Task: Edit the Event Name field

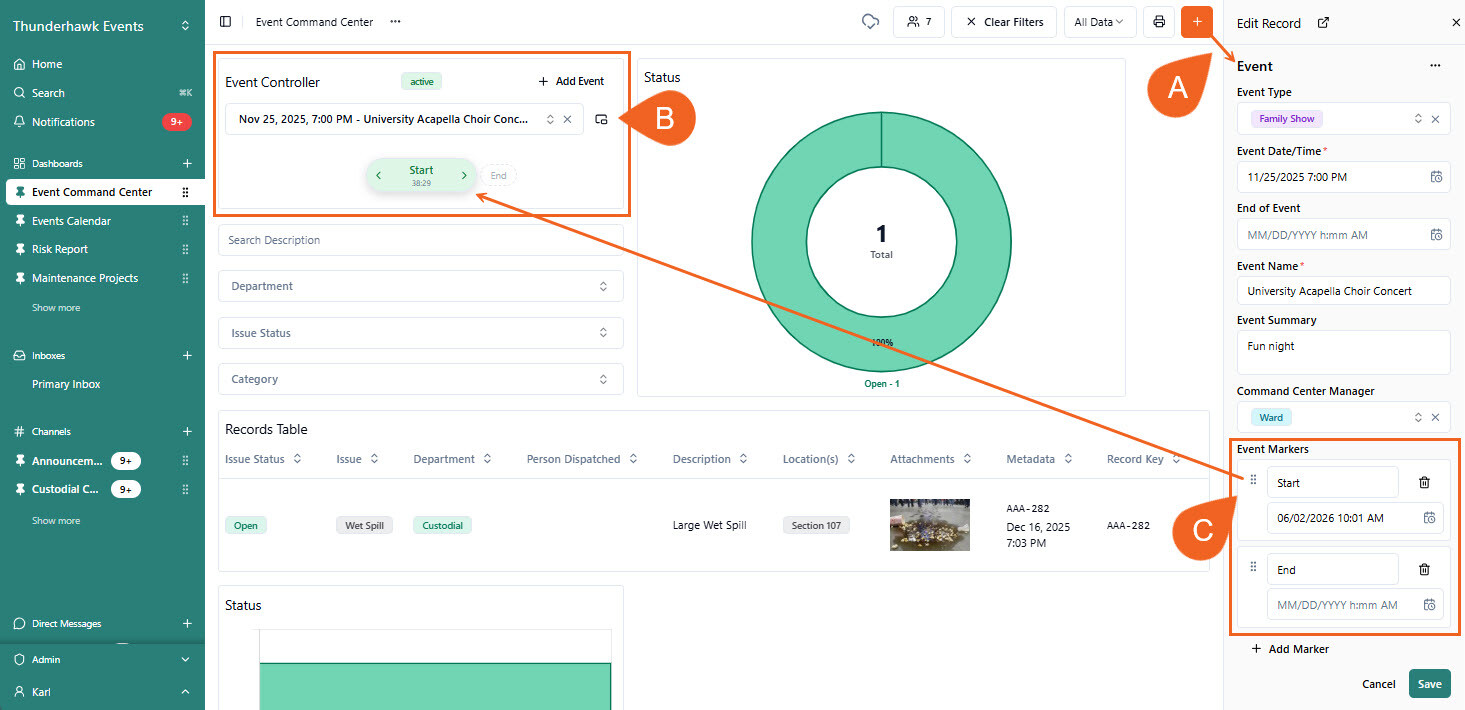Action: (x=1343, y=291)
